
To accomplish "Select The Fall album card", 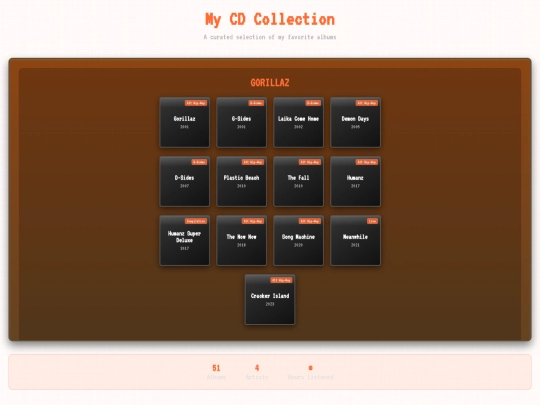I will tap(299, 181).
